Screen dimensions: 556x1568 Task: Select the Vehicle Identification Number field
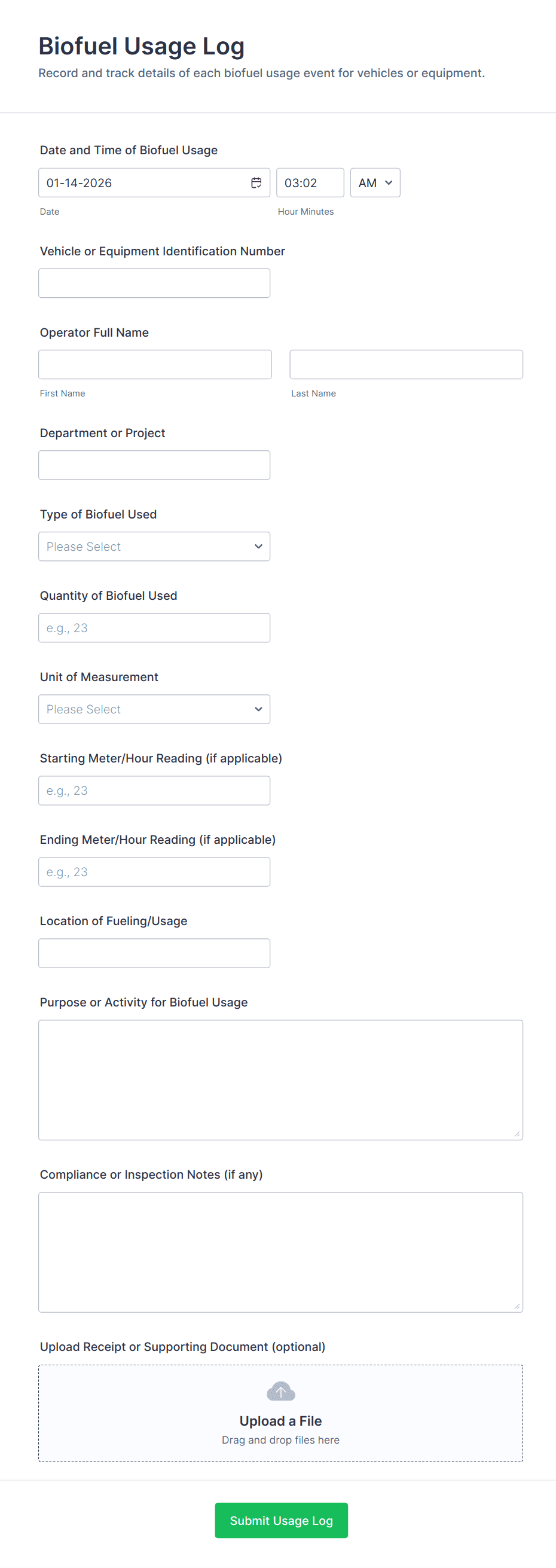pos(154,283)
